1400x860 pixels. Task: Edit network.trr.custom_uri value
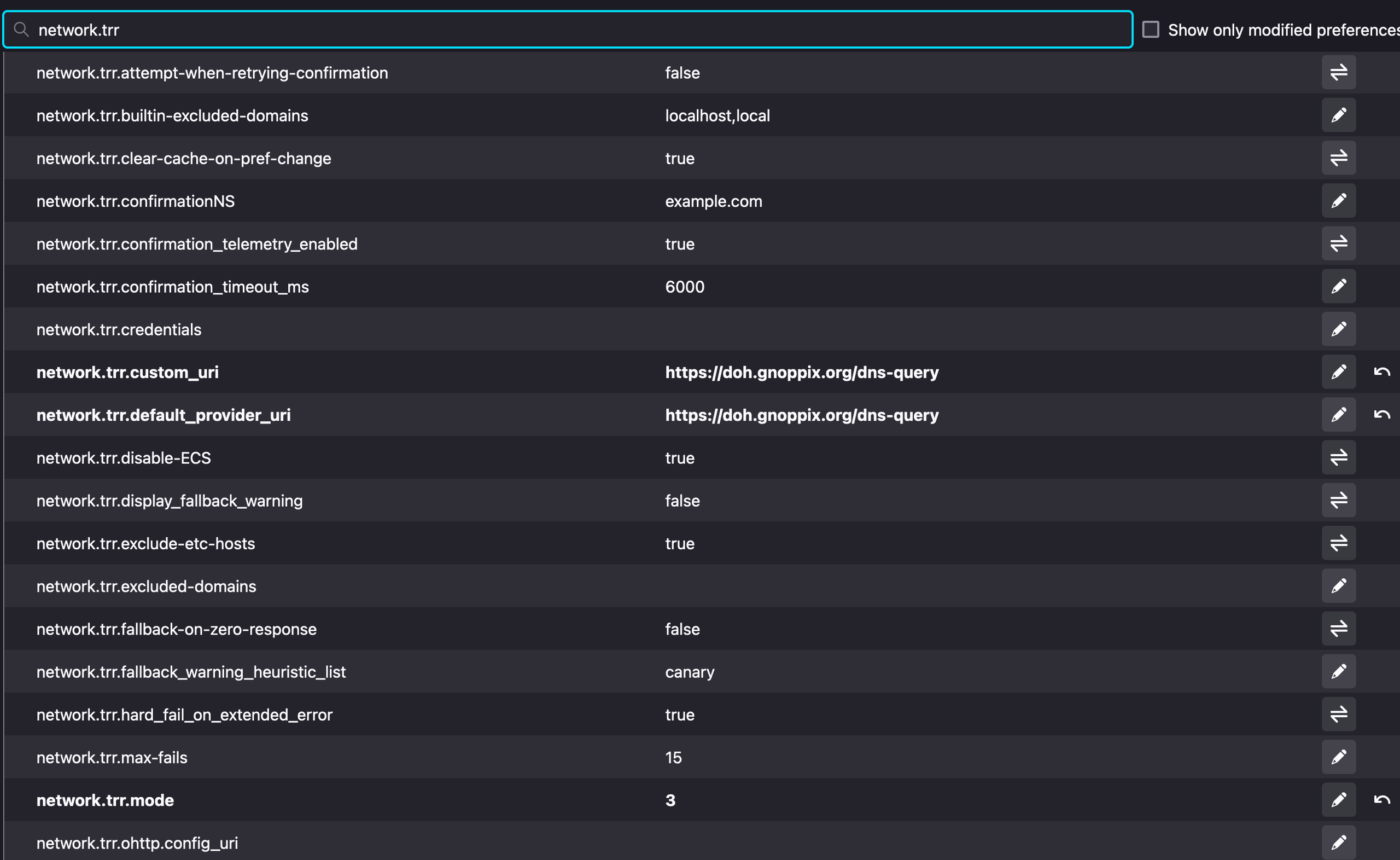tap(1338, 372)
